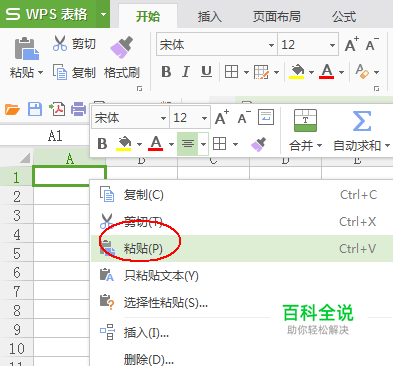The image size is (393, 366).
Task: Click mini toolbar fill color bucket
Action: pyautogui.click(x=124, y=144)
